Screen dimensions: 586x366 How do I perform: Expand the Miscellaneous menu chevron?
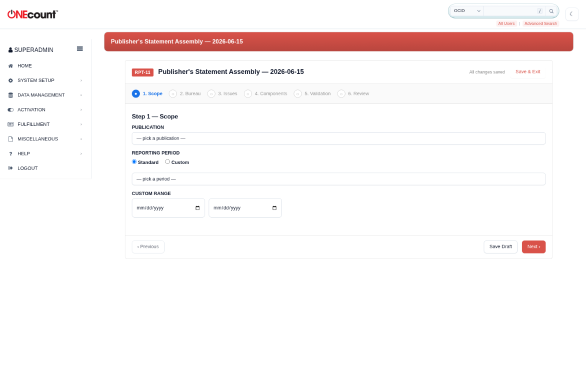[x=81, y=139]
